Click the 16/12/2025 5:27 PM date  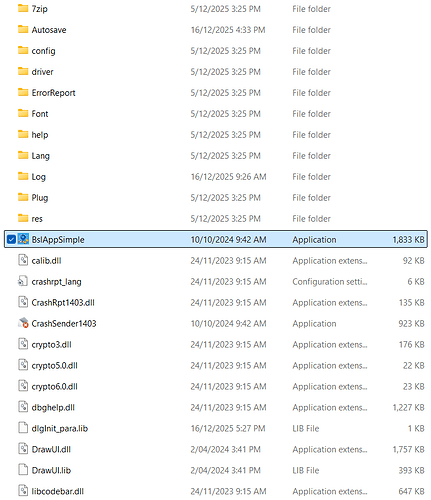click(x=228, y=429)
